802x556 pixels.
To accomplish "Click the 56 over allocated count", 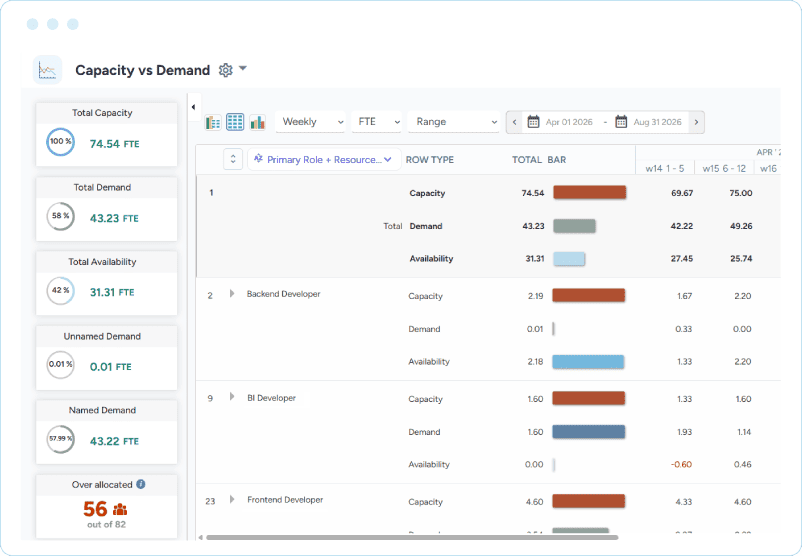I will [x=95, y=509].
